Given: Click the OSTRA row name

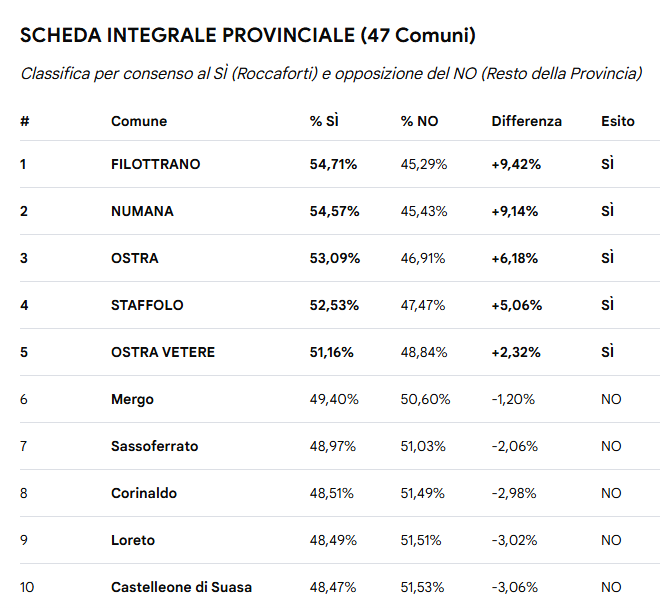Looking at the screenshot, I should point(134,258).
